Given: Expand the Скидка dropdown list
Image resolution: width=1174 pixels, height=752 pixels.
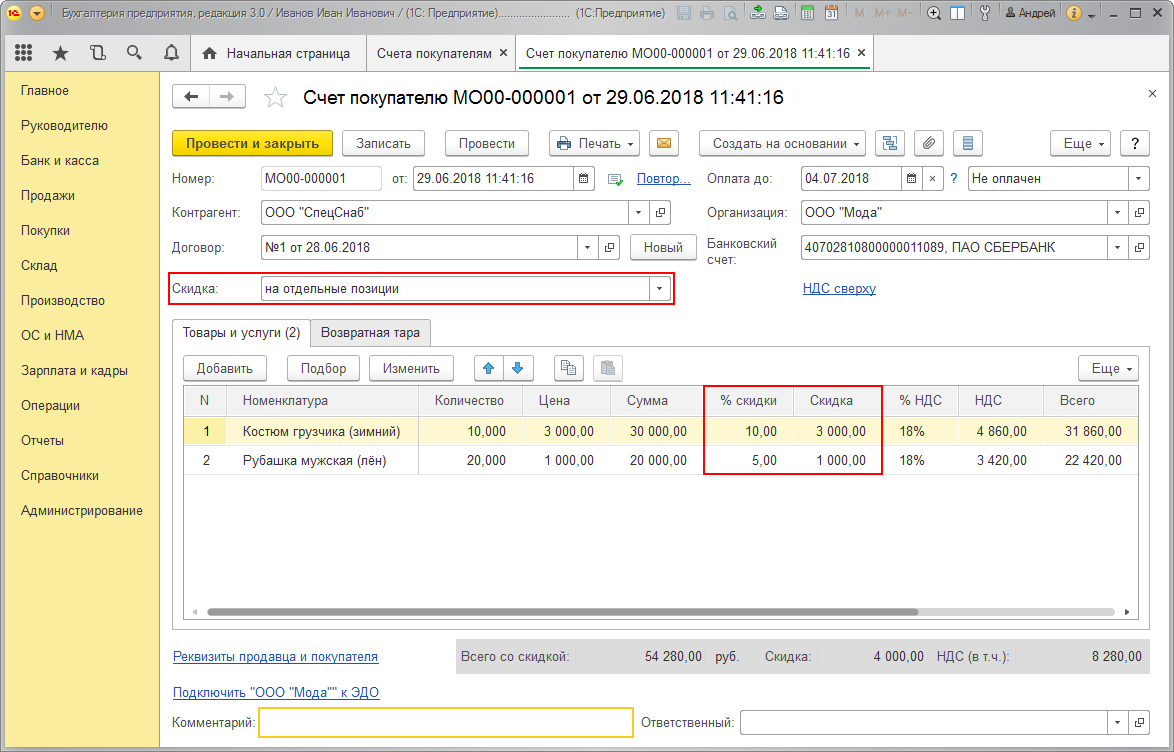Looking at the screenshot, I should pos(660,288).
